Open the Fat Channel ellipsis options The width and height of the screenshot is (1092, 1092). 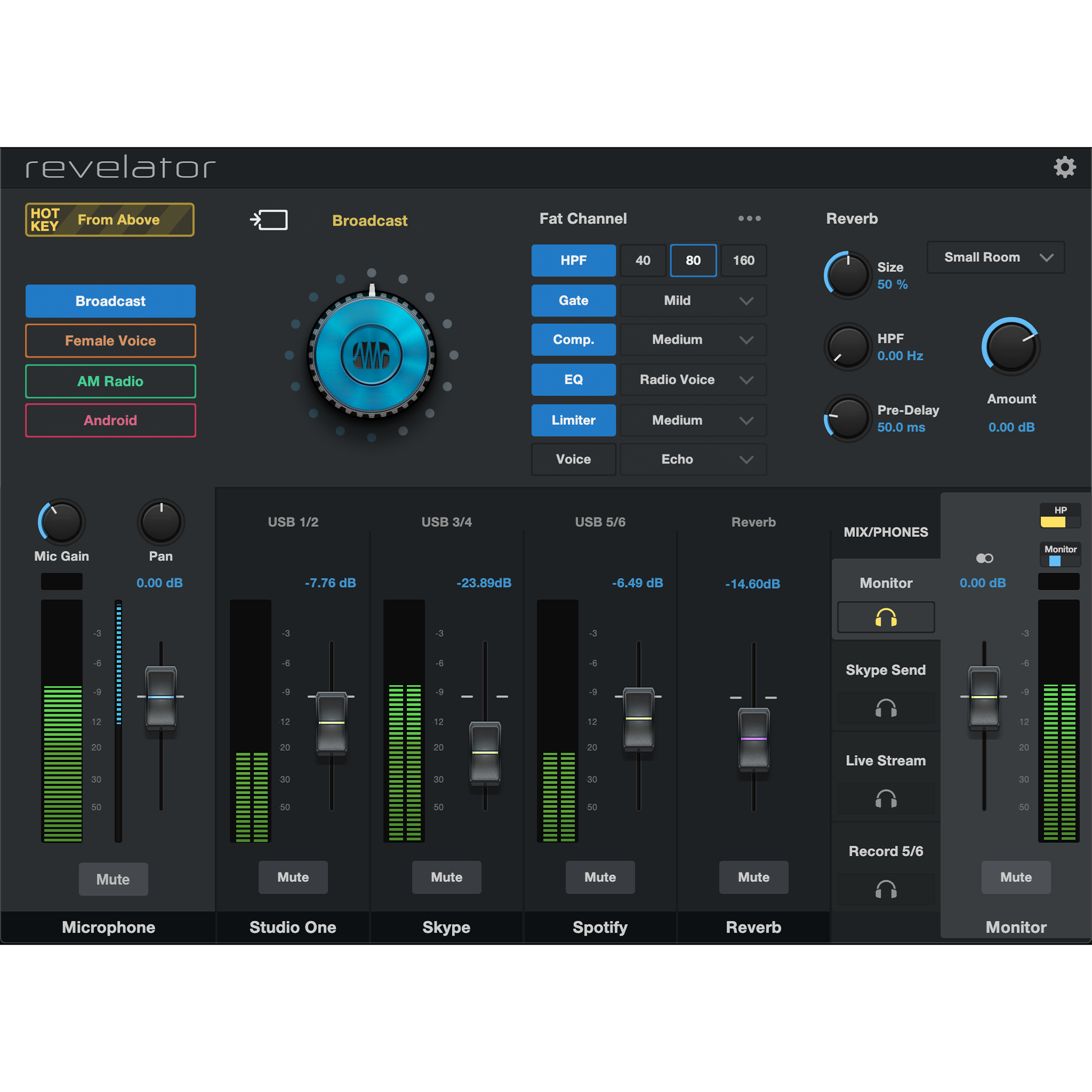coord(750,218)
